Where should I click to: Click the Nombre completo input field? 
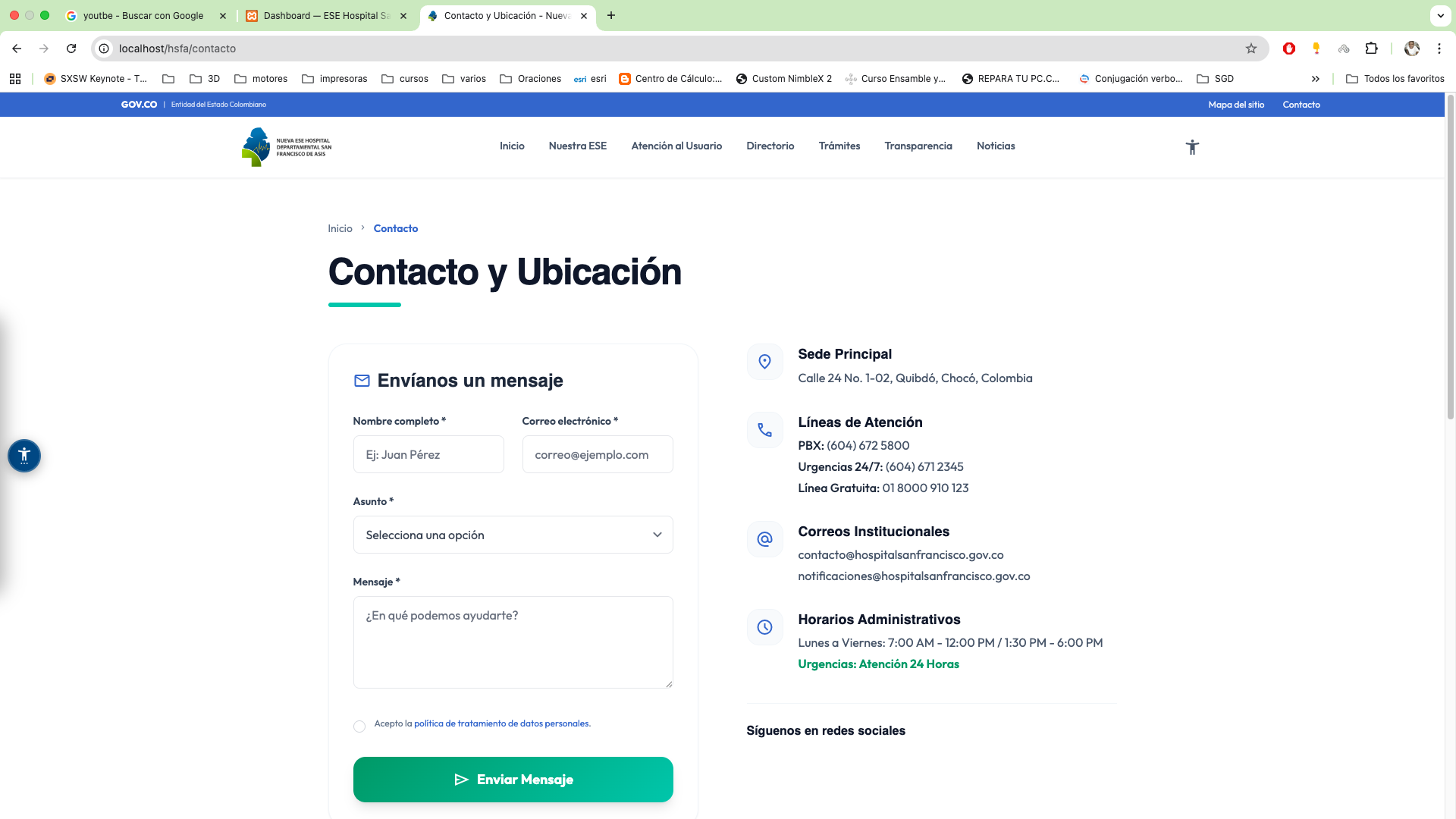point(428,454)
